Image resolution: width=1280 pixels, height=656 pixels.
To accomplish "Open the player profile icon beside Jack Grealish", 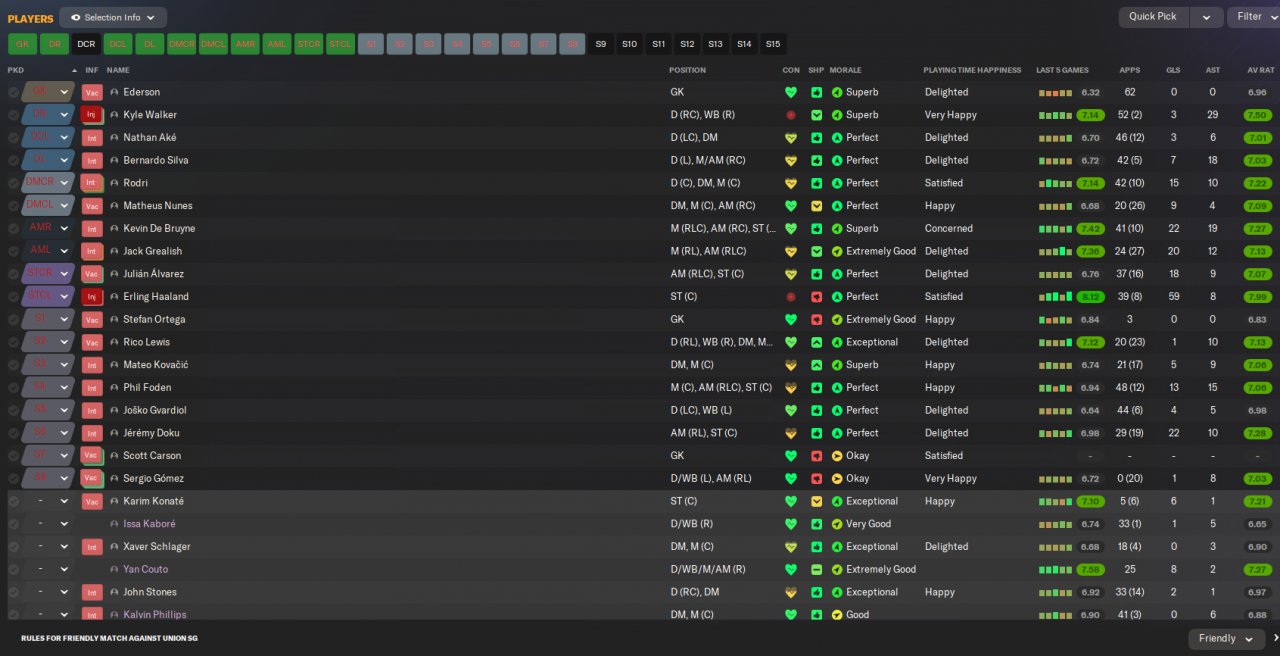I will pos(114,251).
